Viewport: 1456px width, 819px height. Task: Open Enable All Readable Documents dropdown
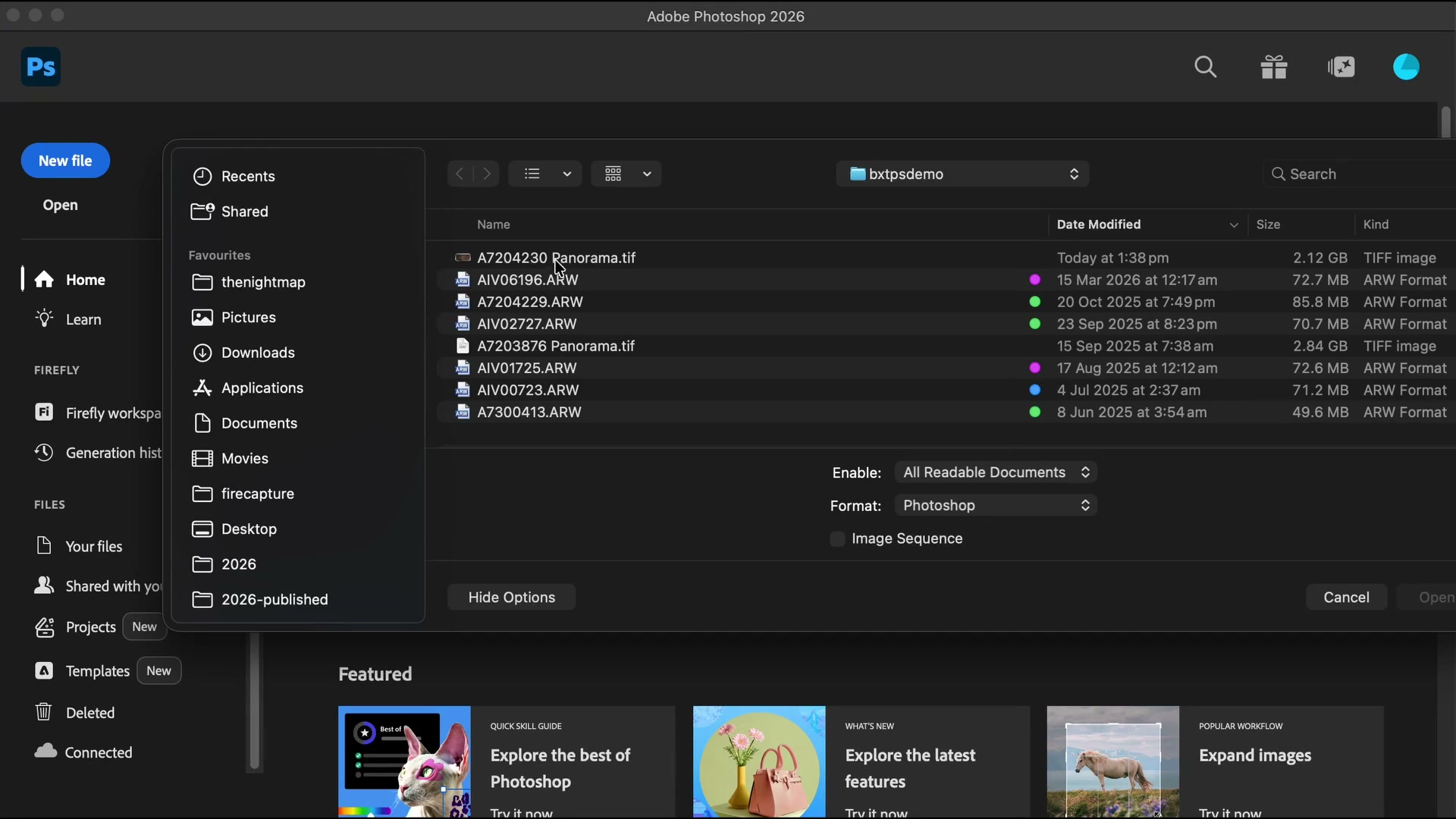996,472
